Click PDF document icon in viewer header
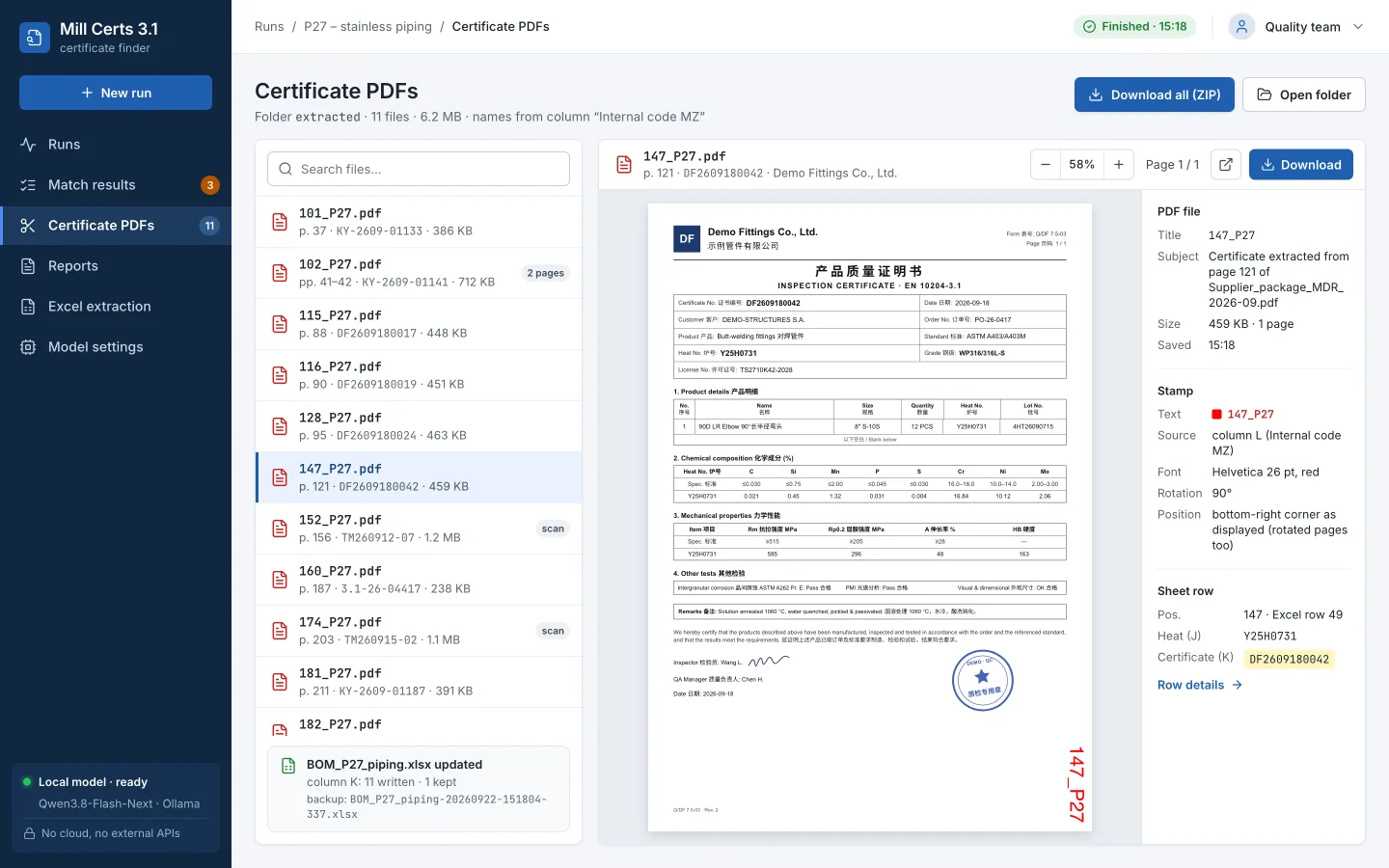1389x868 pixels. coord(624,165)
